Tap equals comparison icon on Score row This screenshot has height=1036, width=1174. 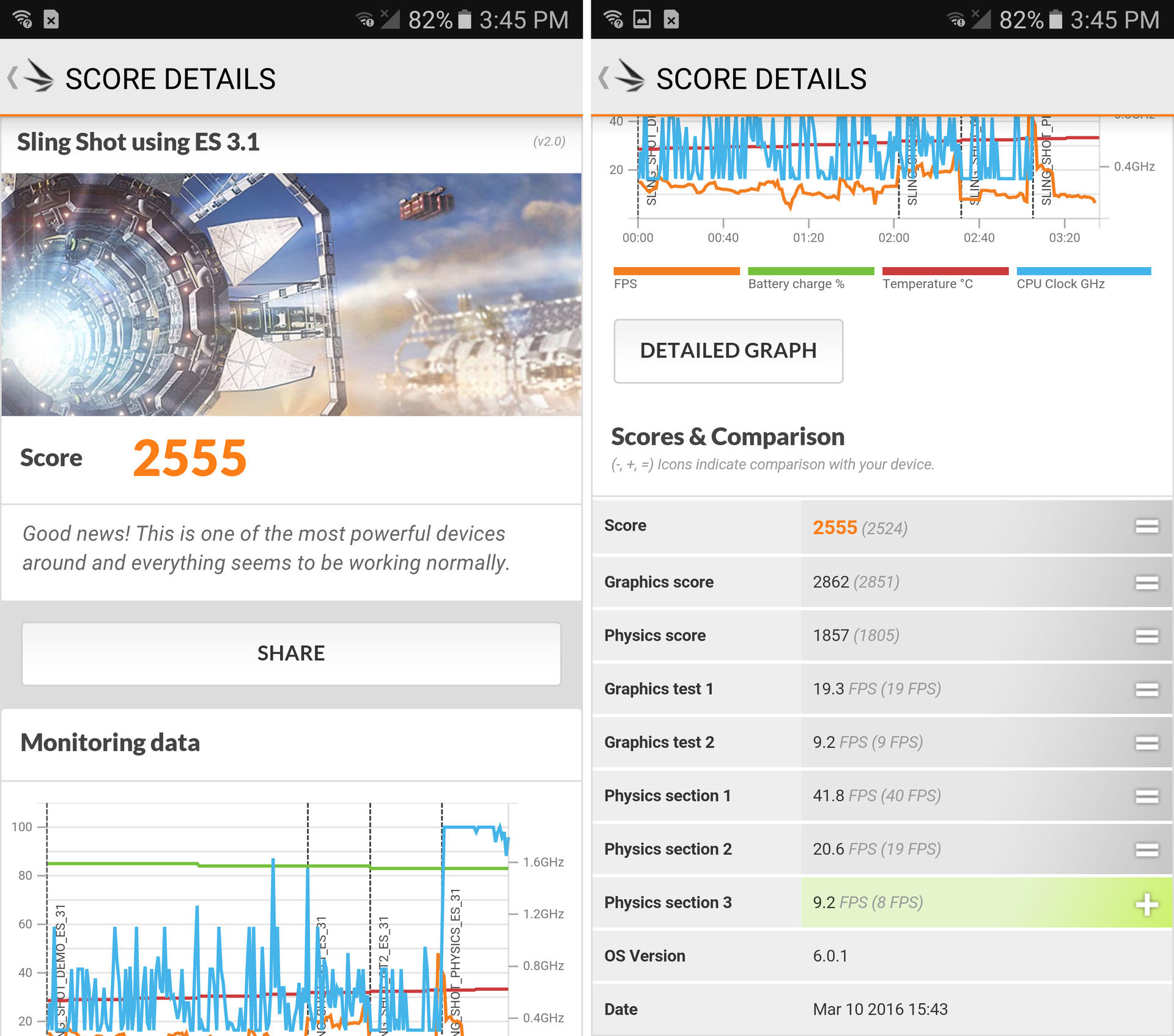(1146, 527)
